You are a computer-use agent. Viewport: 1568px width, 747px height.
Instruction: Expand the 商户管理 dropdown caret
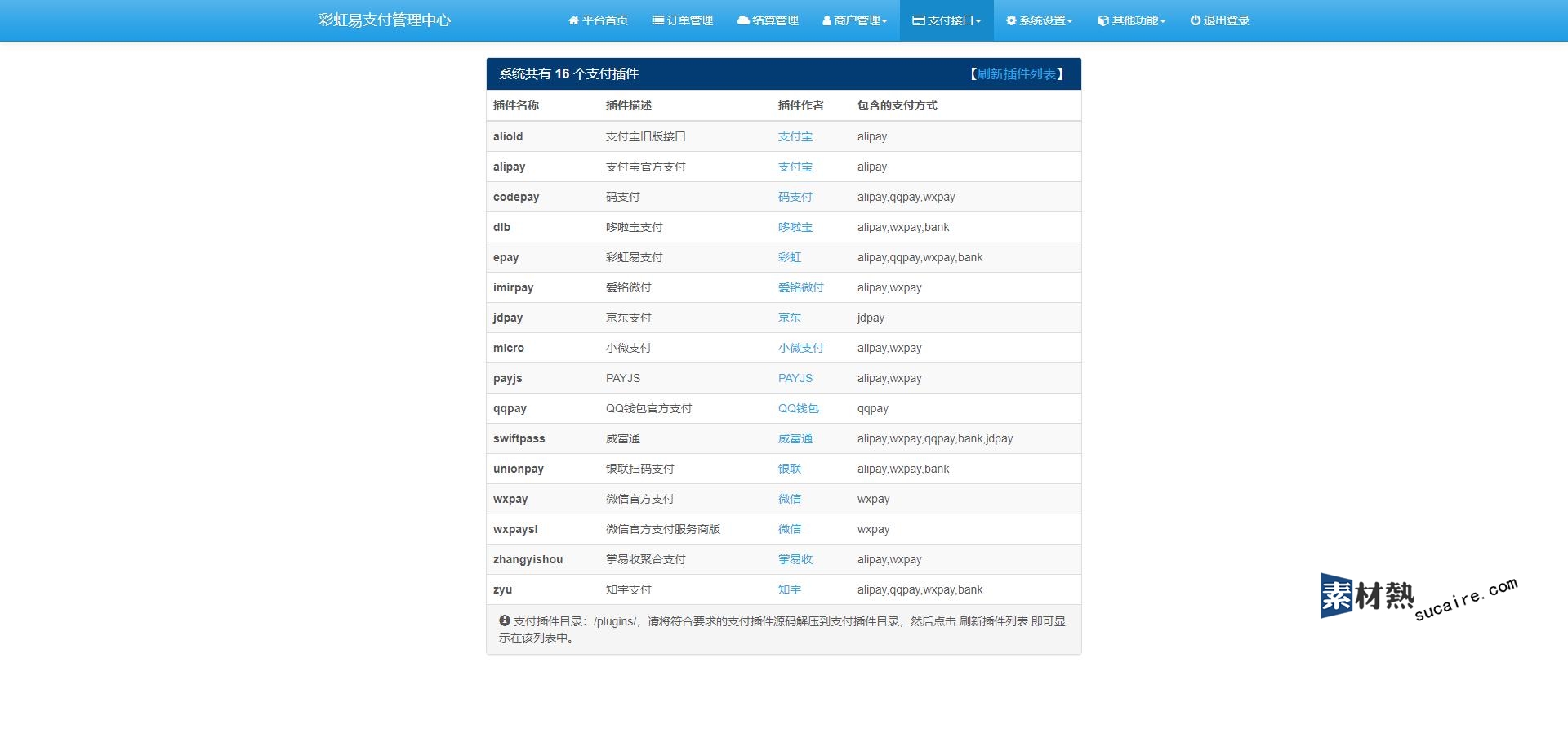[x=884, y=21]
